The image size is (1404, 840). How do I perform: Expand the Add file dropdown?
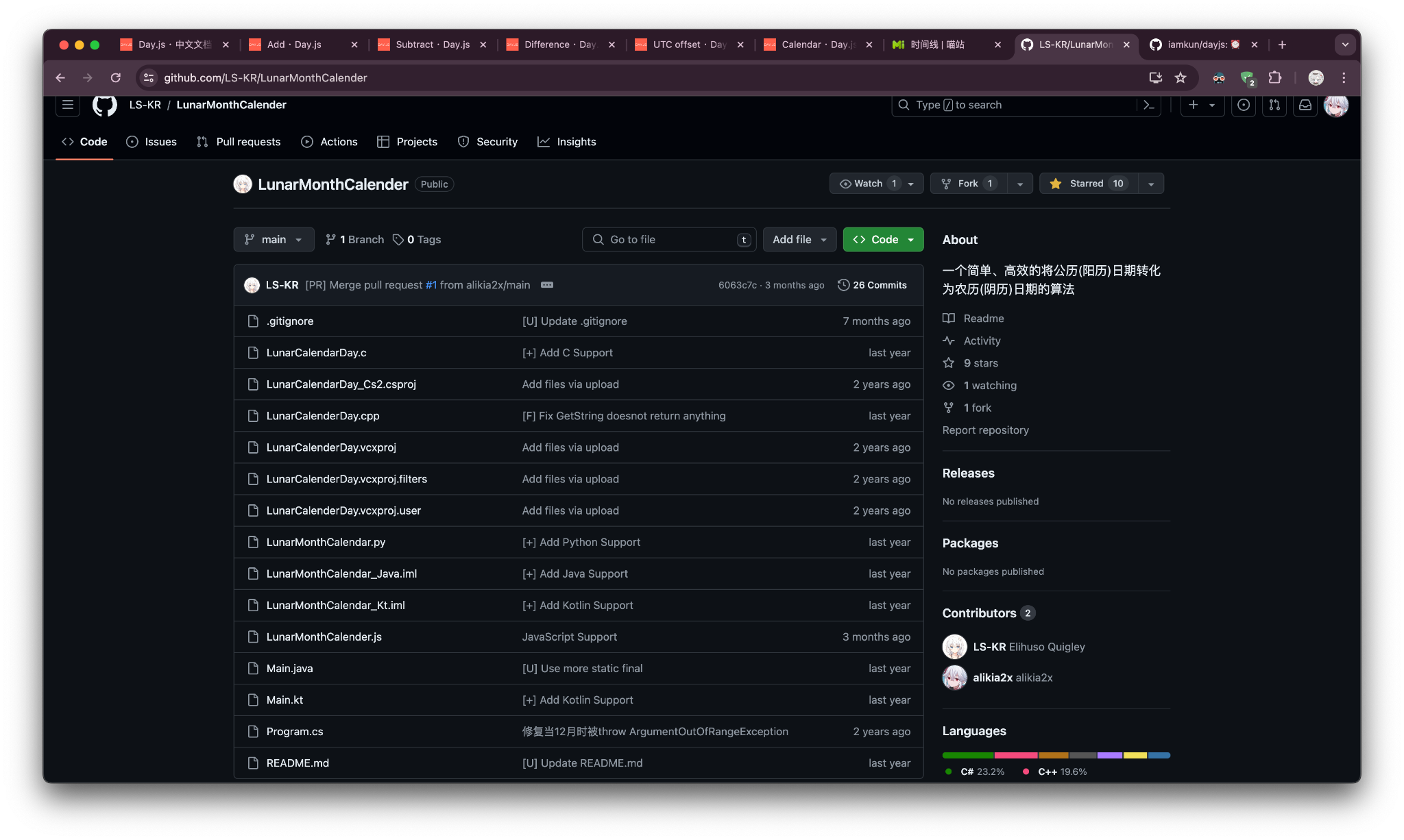pyautogui.click(x=799, y=239)
